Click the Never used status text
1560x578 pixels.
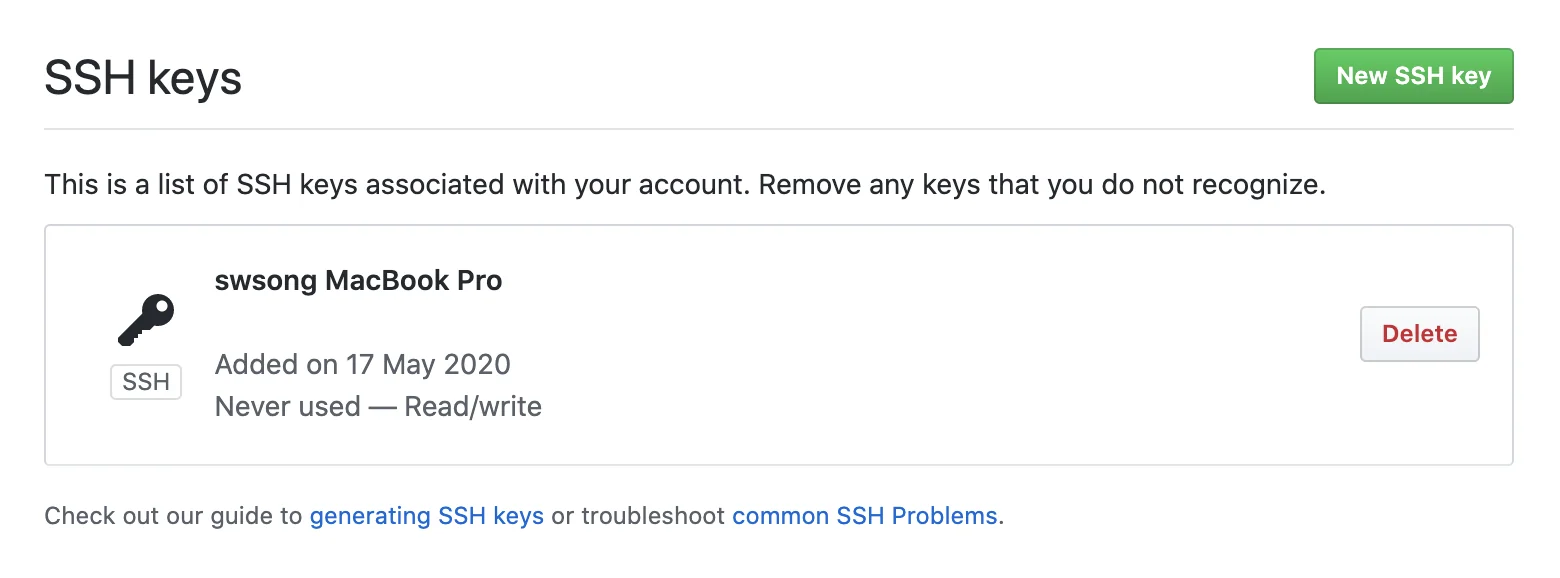pyautogui.click(x=288, y=407)
